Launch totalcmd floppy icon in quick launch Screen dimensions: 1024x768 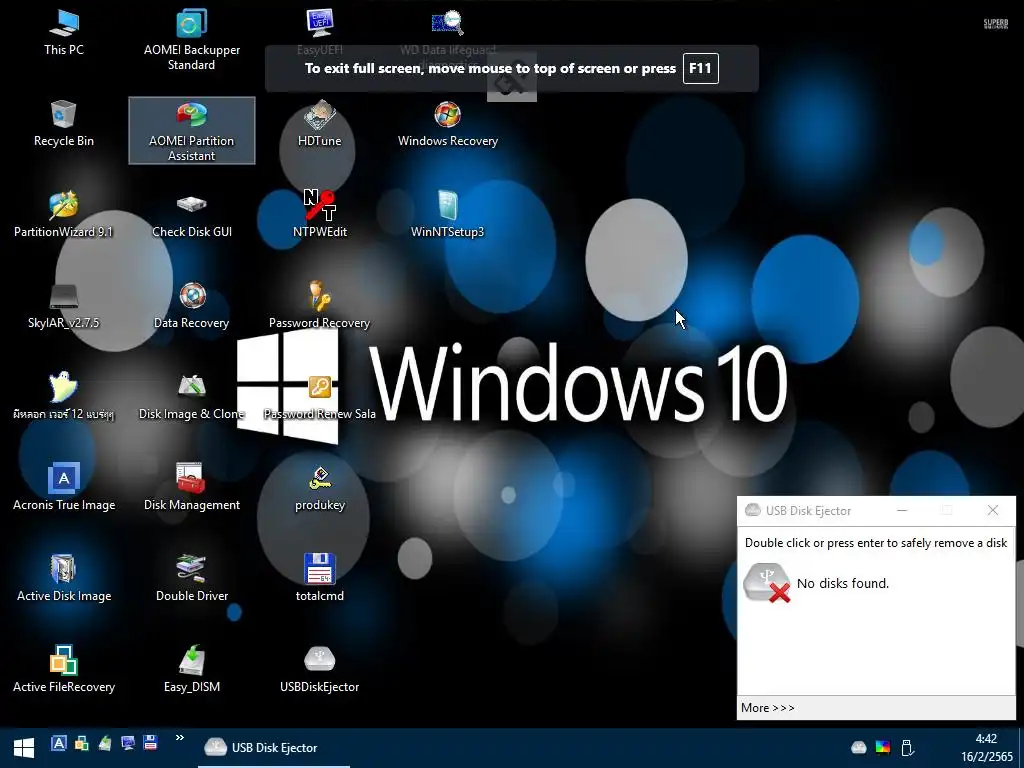pyautogui.click(x=150, y=743)
